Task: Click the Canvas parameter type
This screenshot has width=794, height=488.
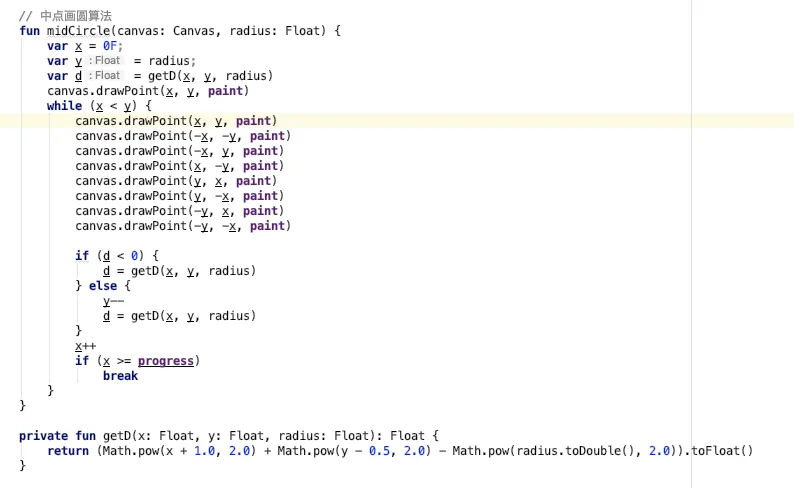Action: tap(198, 31)
